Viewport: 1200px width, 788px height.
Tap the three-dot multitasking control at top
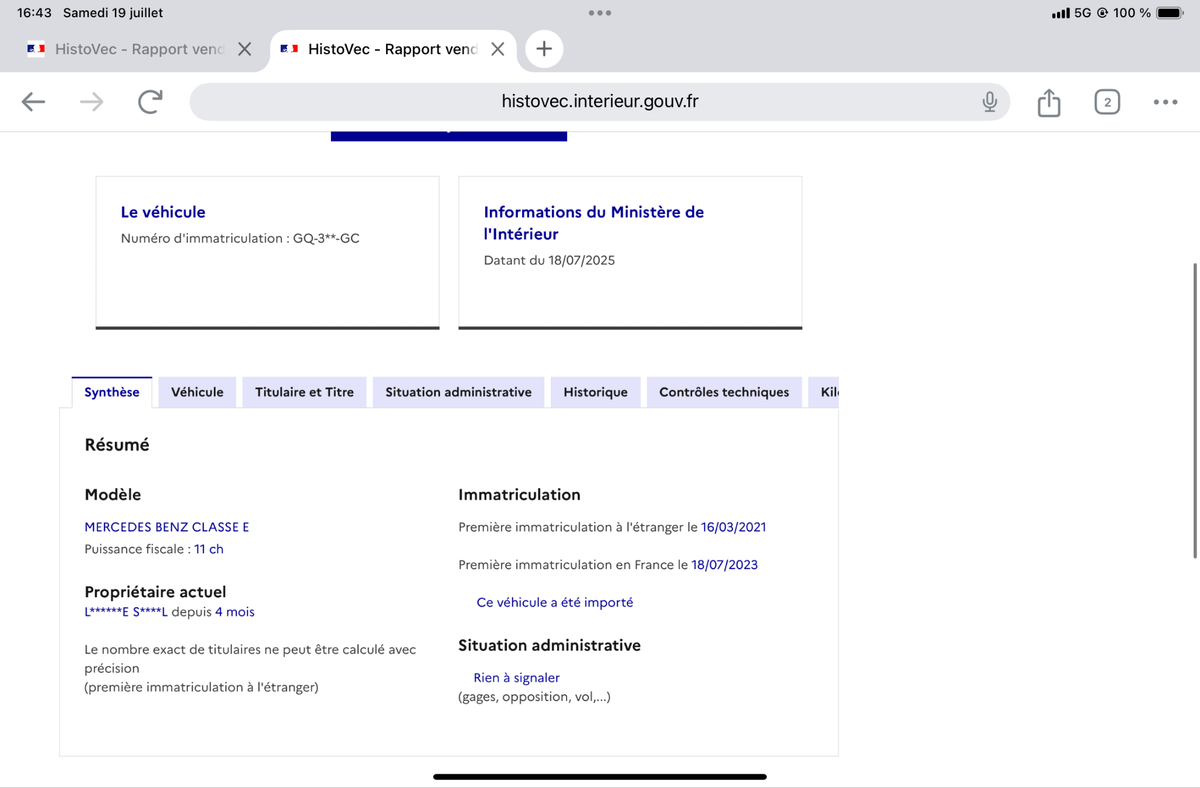click(x=600, y=13)
